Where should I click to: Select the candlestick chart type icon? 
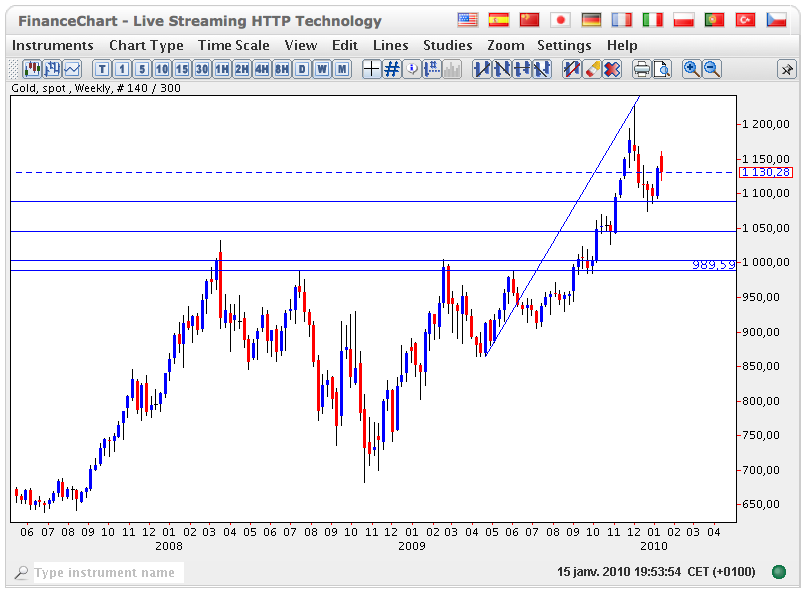coord(32,69)
